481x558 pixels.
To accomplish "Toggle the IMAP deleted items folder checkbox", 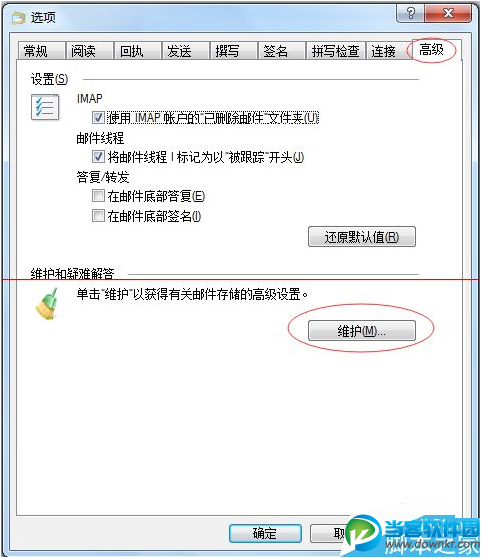I will [98, 117].
